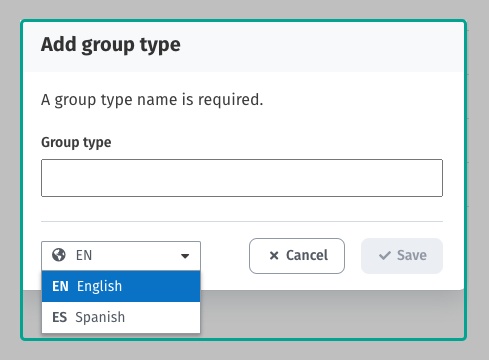Click the Add group type dialog title

point(111,45)
